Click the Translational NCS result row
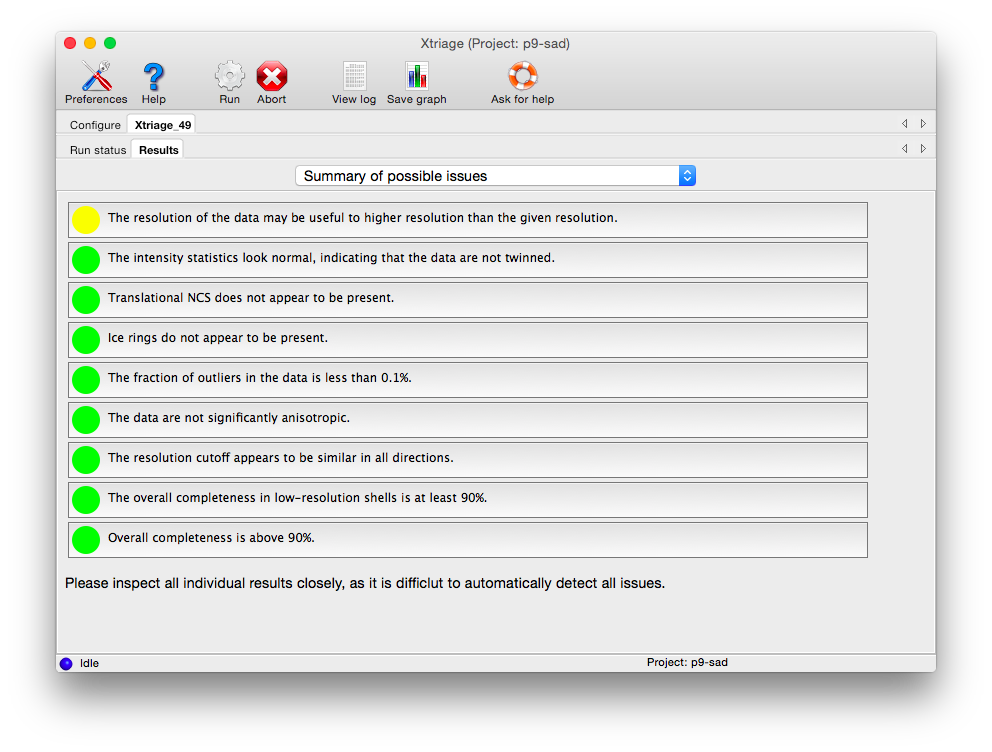 pyautogui.click(x=467, y=300)
